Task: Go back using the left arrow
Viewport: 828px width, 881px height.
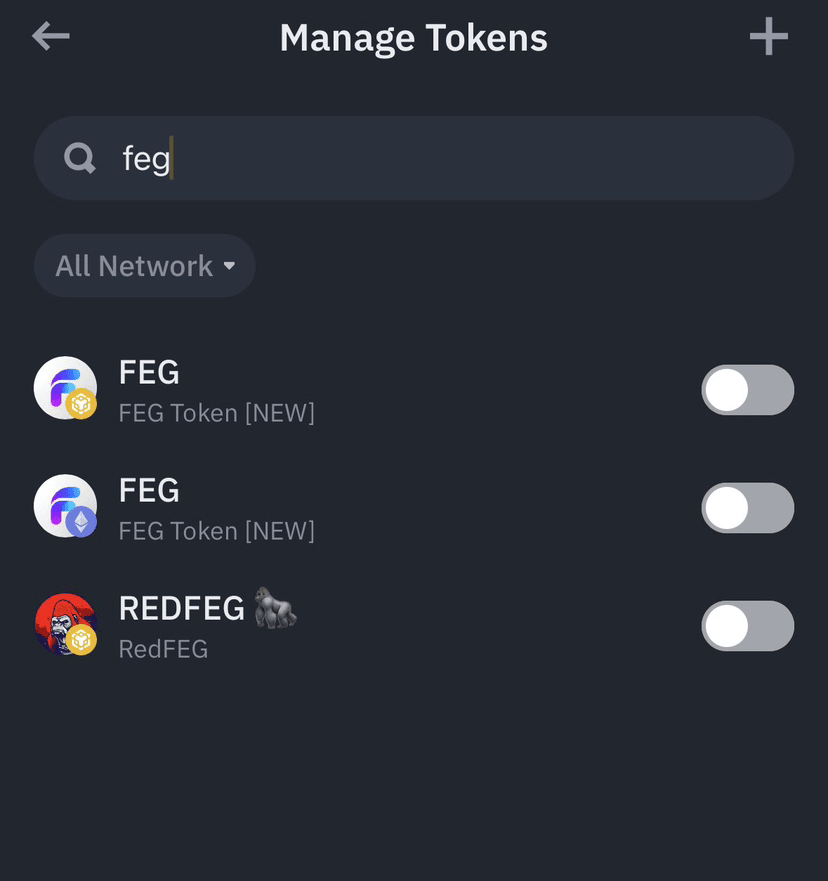Action: pyautogui.click(x=51, y=37)
